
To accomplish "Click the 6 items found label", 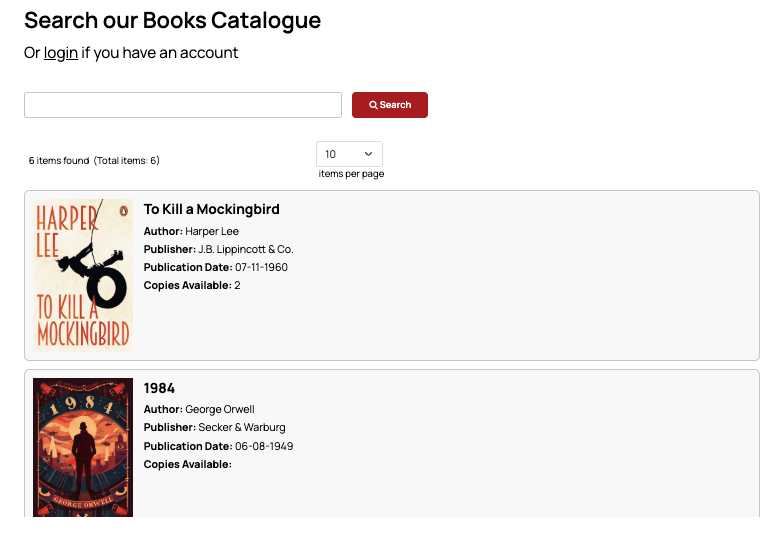I will pos(59,160).
